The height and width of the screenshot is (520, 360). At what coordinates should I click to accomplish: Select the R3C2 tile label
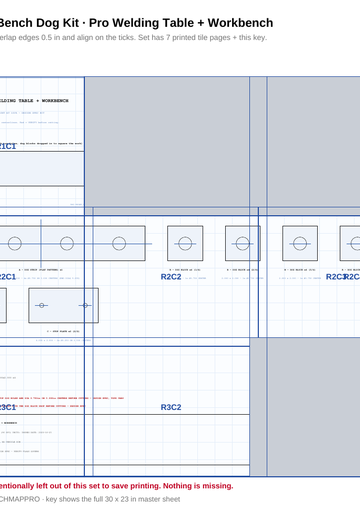point(171,407)
